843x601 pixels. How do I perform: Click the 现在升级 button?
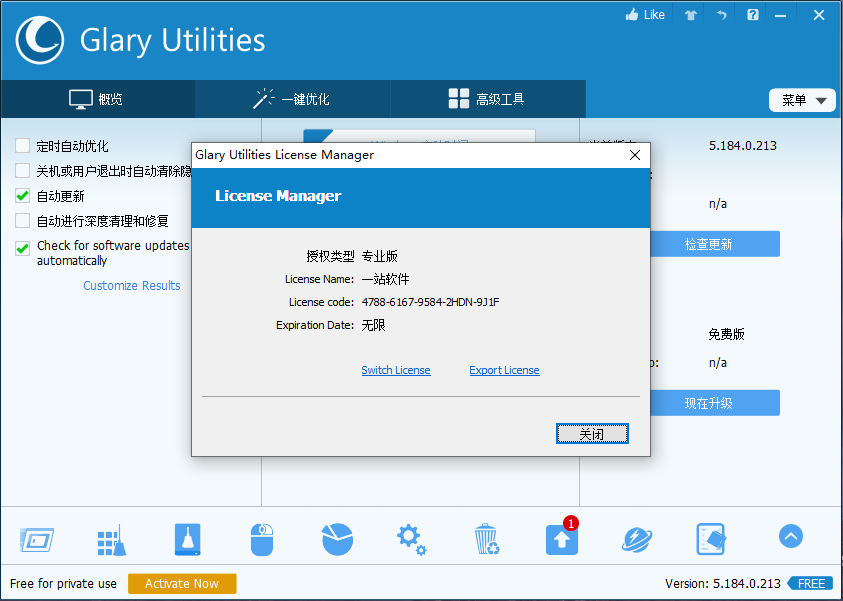pos(709,403)
